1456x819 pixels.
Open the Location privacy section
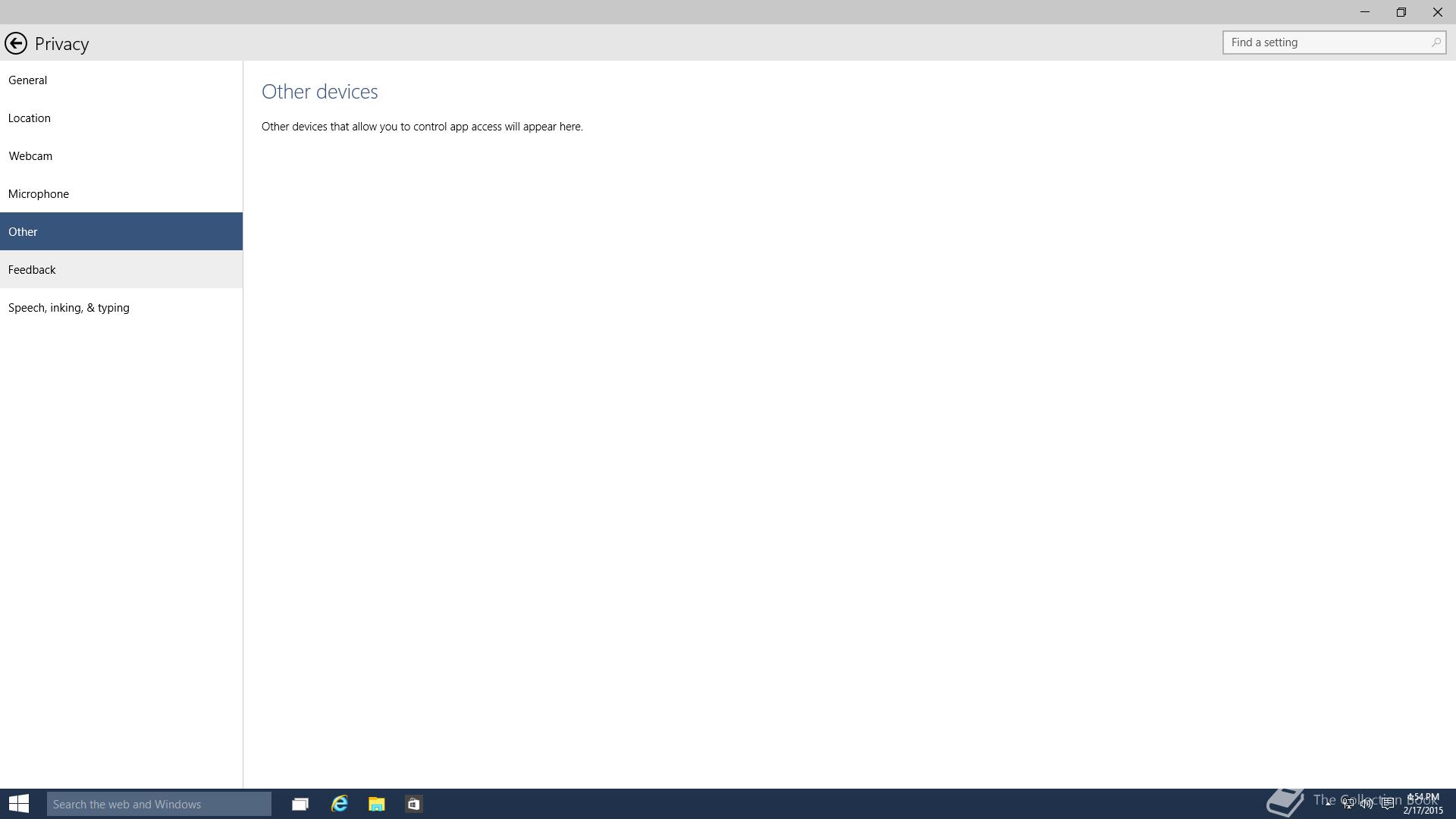(121, 118)
